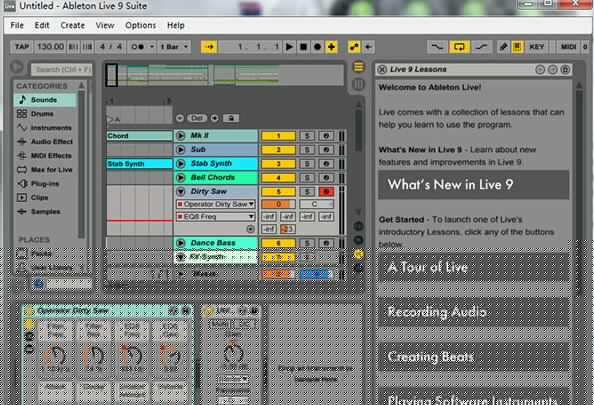The image size is (594, 405).
Task: Open the Recording Audio lesson
Action: 474,312
